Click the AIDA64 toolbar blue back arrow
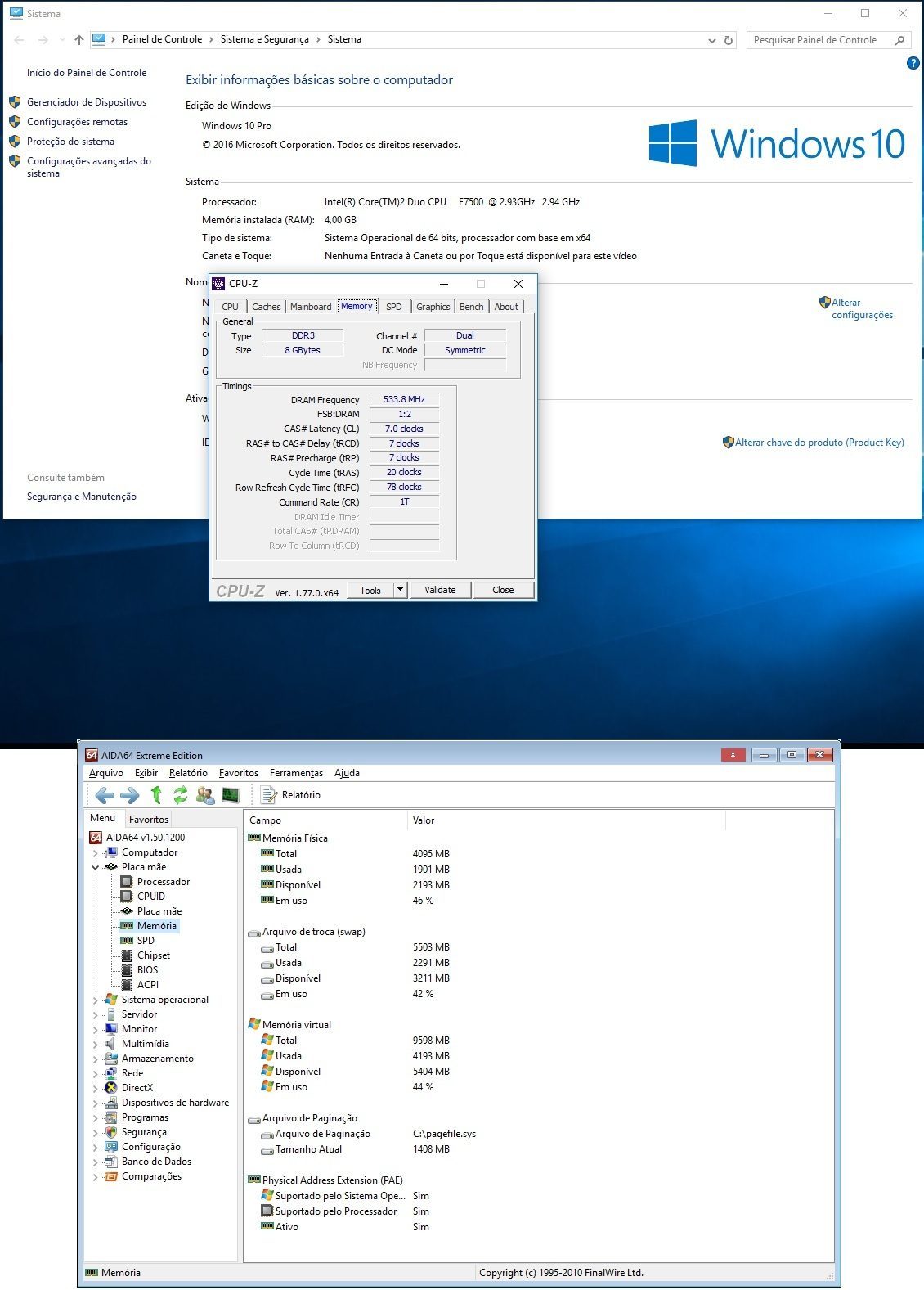The width and height of the screenshot is (924, 1290). 105,795
